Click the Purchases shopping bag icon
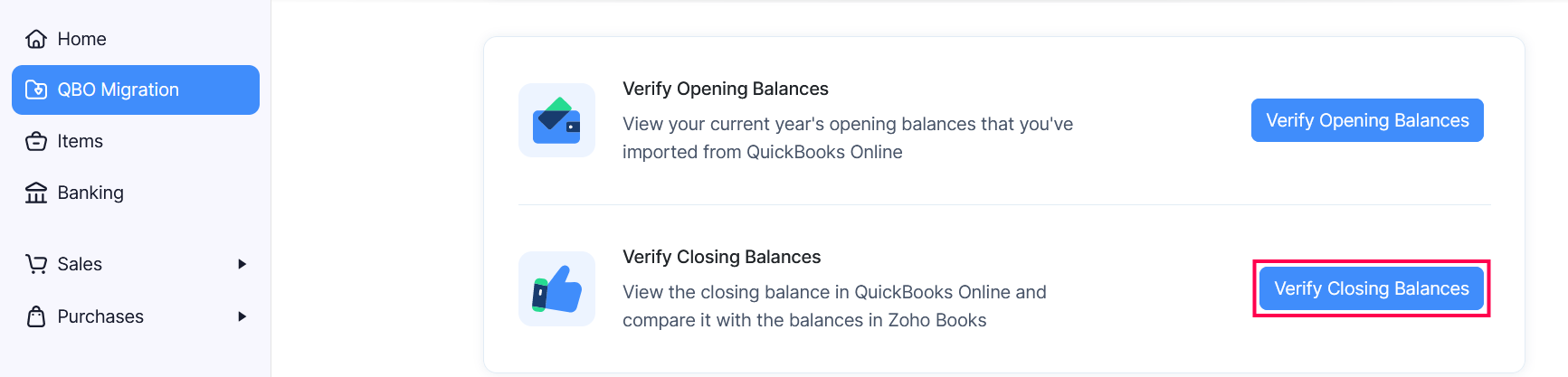 pos(36,316)
